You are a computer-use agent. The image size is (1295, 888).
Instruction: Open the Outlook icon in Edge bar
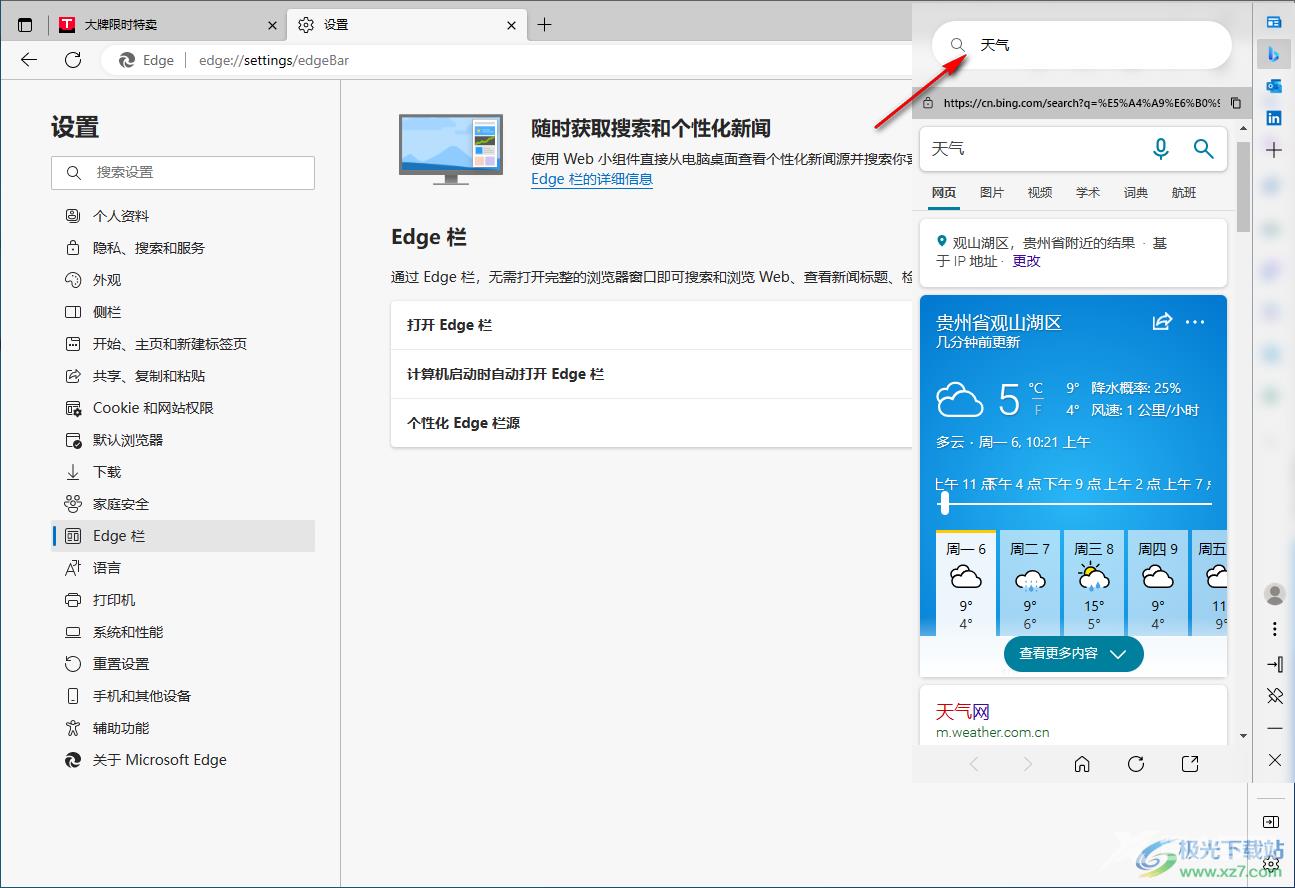click(1274, 86)
